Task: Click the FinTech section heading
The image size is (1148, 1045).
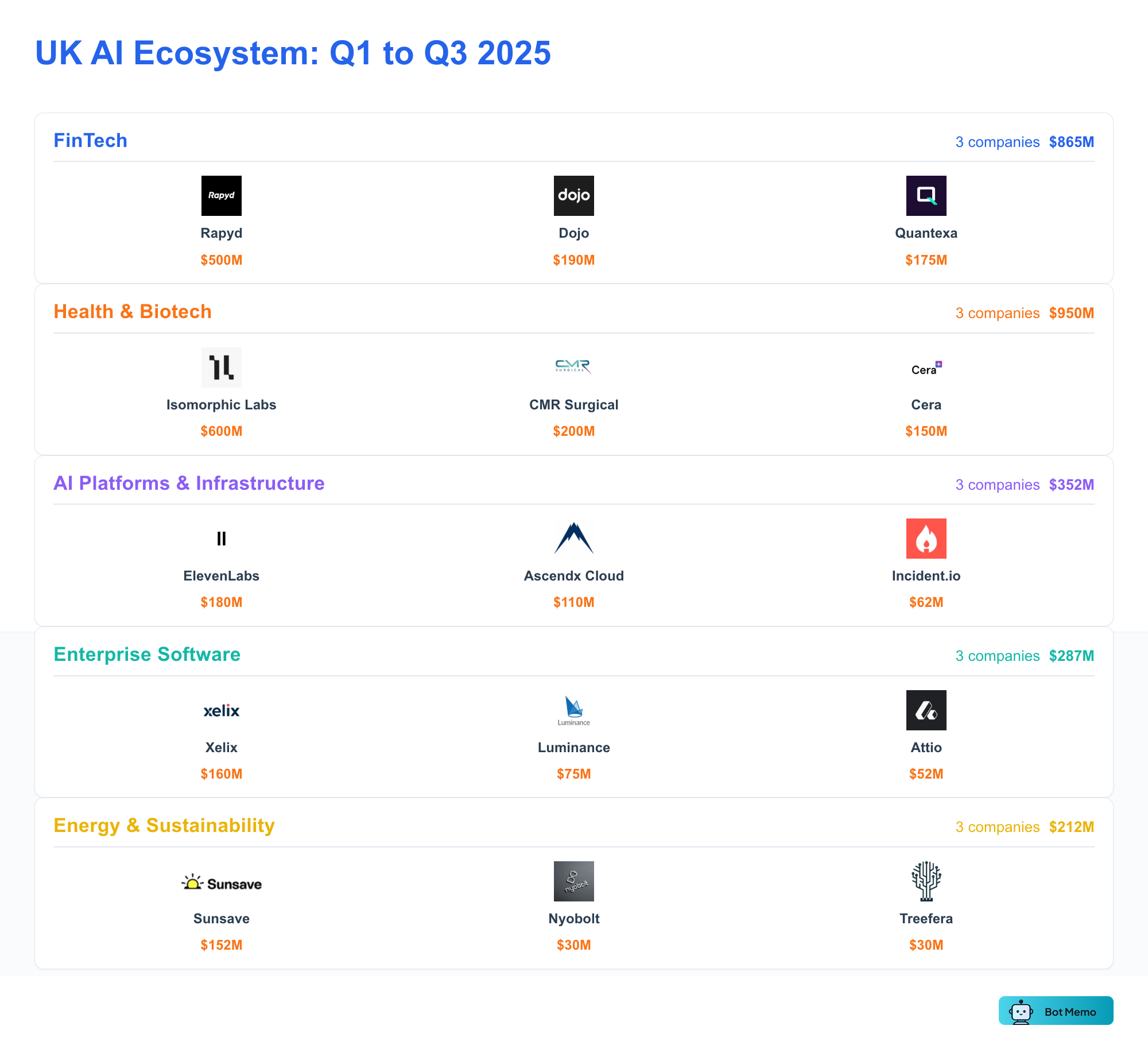Action: 90,141
